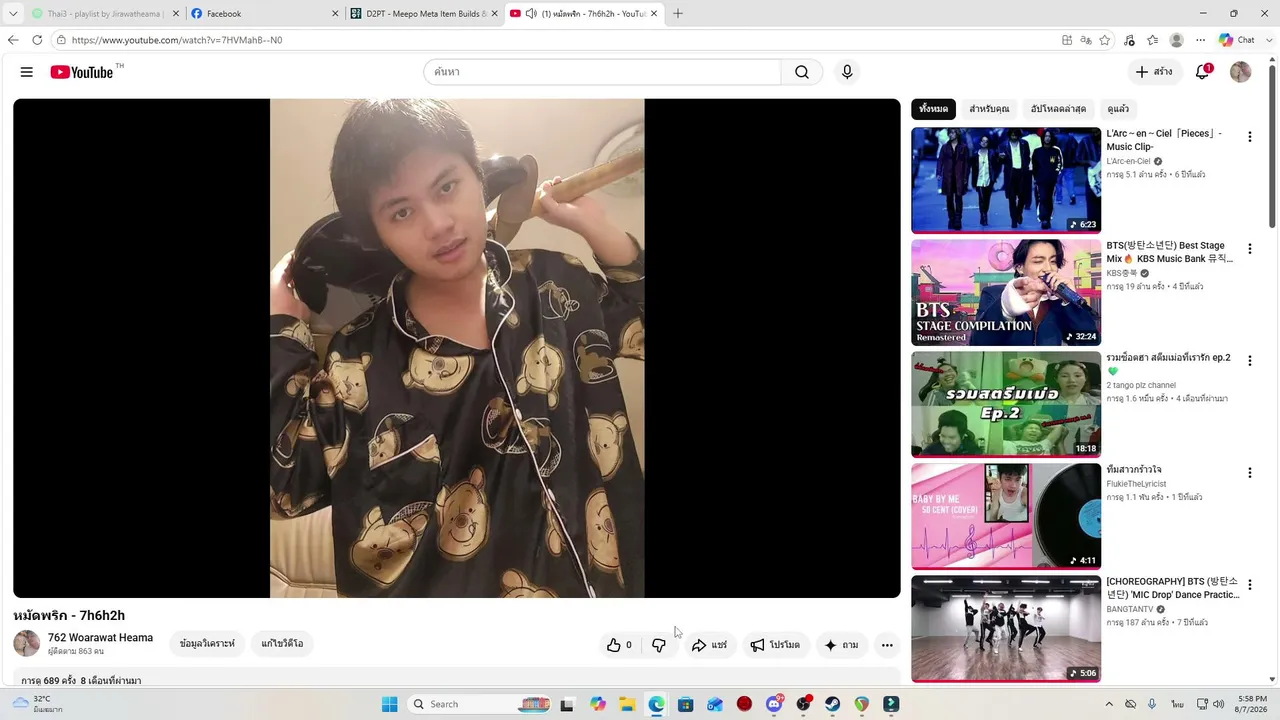This screenshot has width=1280, height=720.
Task: Reload the current page
Action: coord(37,40)
